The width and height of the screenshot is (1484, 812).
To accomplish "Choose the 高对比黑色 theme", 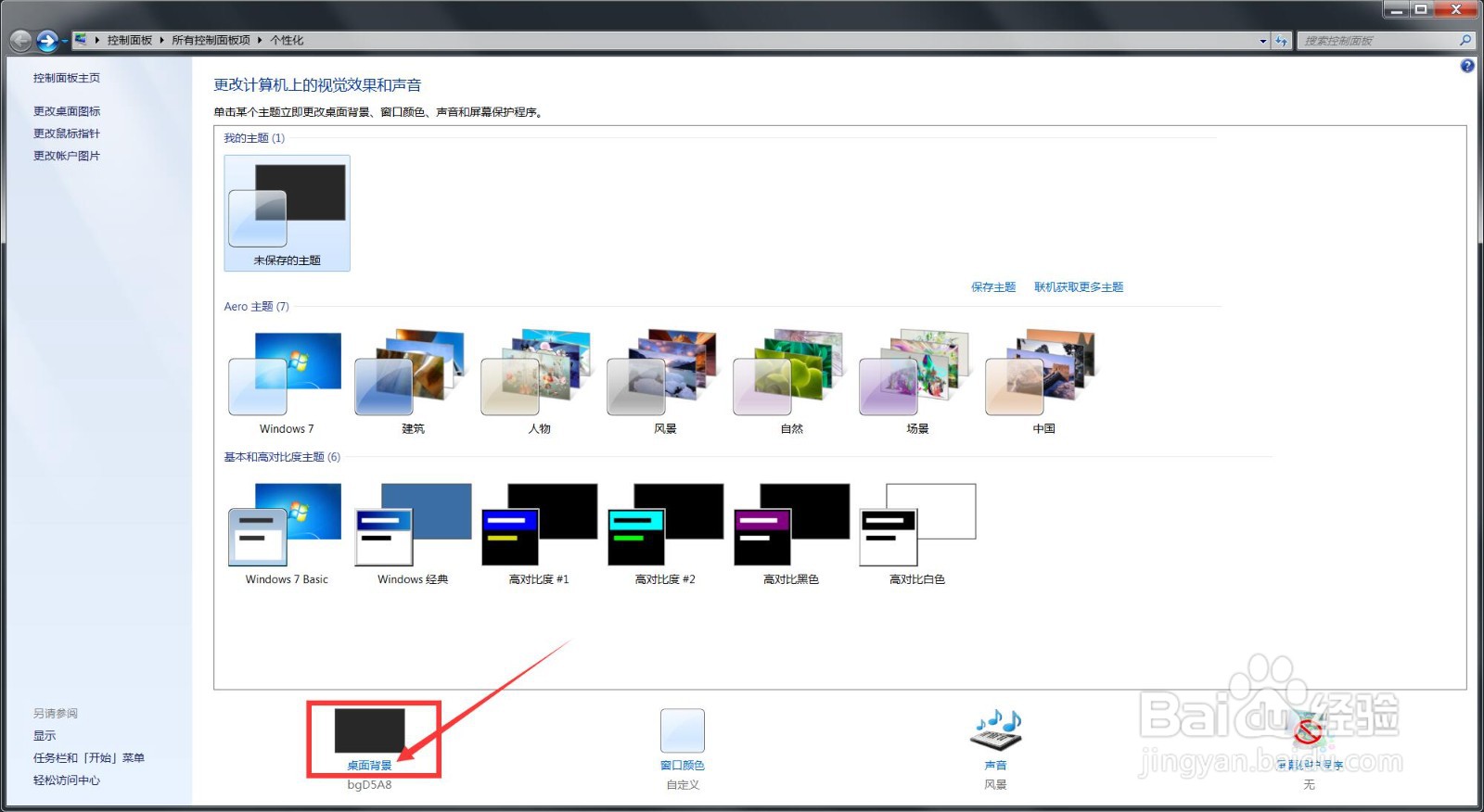I will pyautogui.click(x=791, y=533).
